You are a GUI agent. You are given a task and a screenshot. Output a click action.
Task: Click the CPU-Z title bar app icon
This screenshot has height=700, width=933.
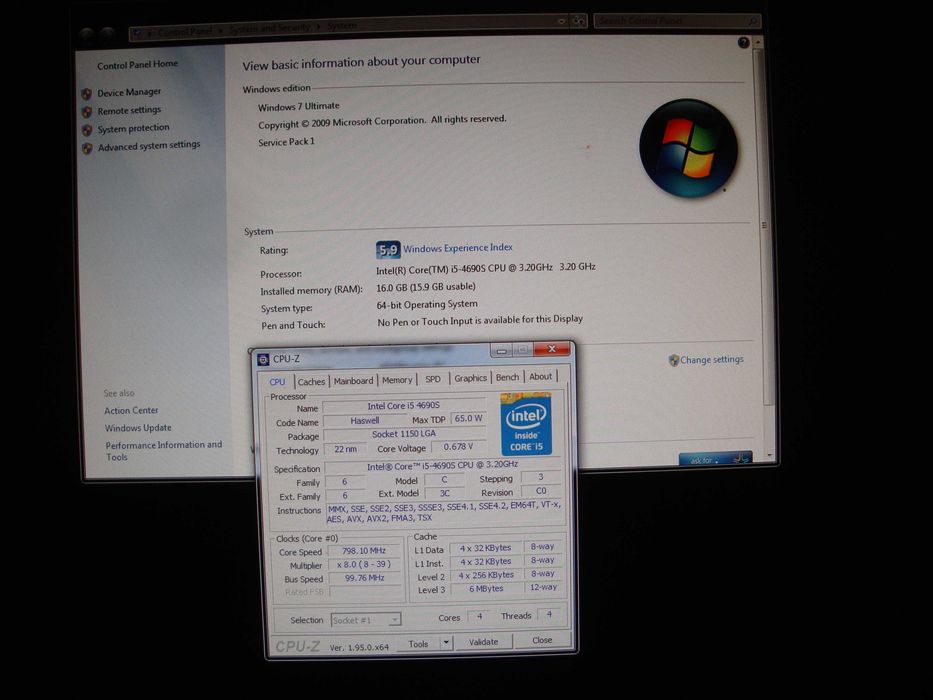[263, 360]
